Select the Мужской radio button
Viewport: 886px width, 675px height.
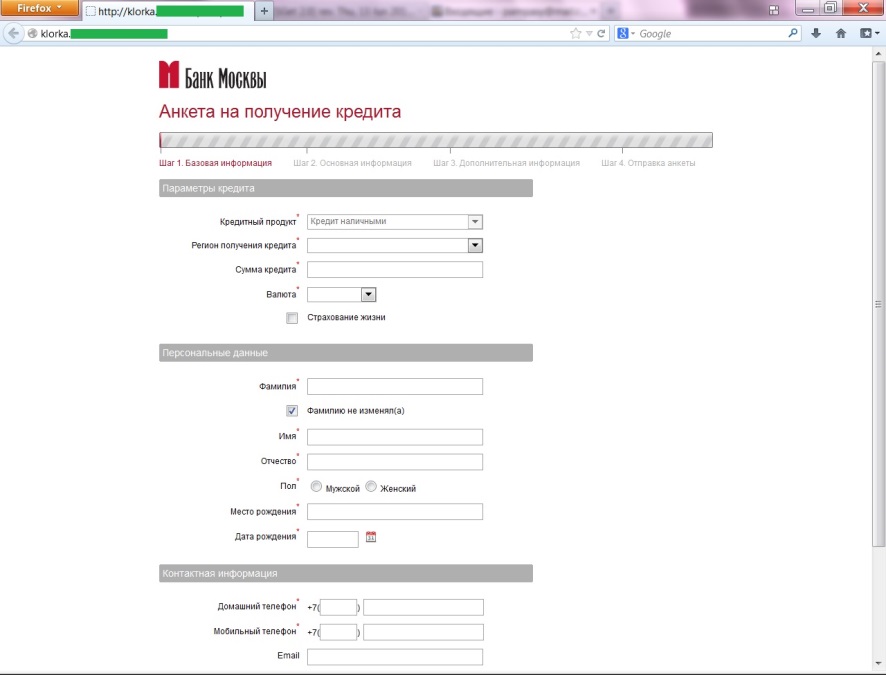316,486
